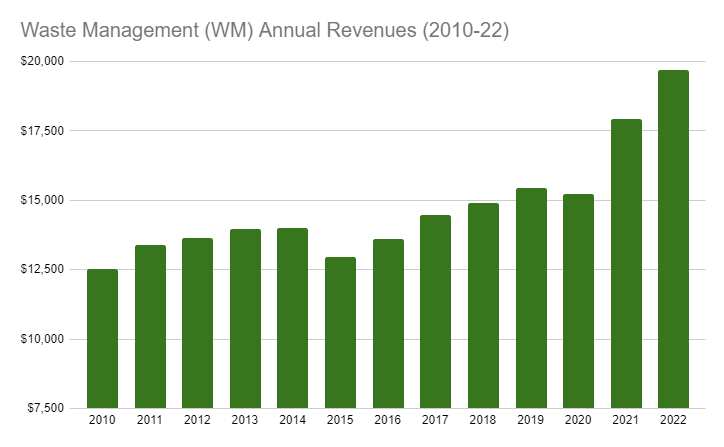Screen dimensions: 724x447
Task: Click the 2022 x-axis label
Action: coord(673,420)
